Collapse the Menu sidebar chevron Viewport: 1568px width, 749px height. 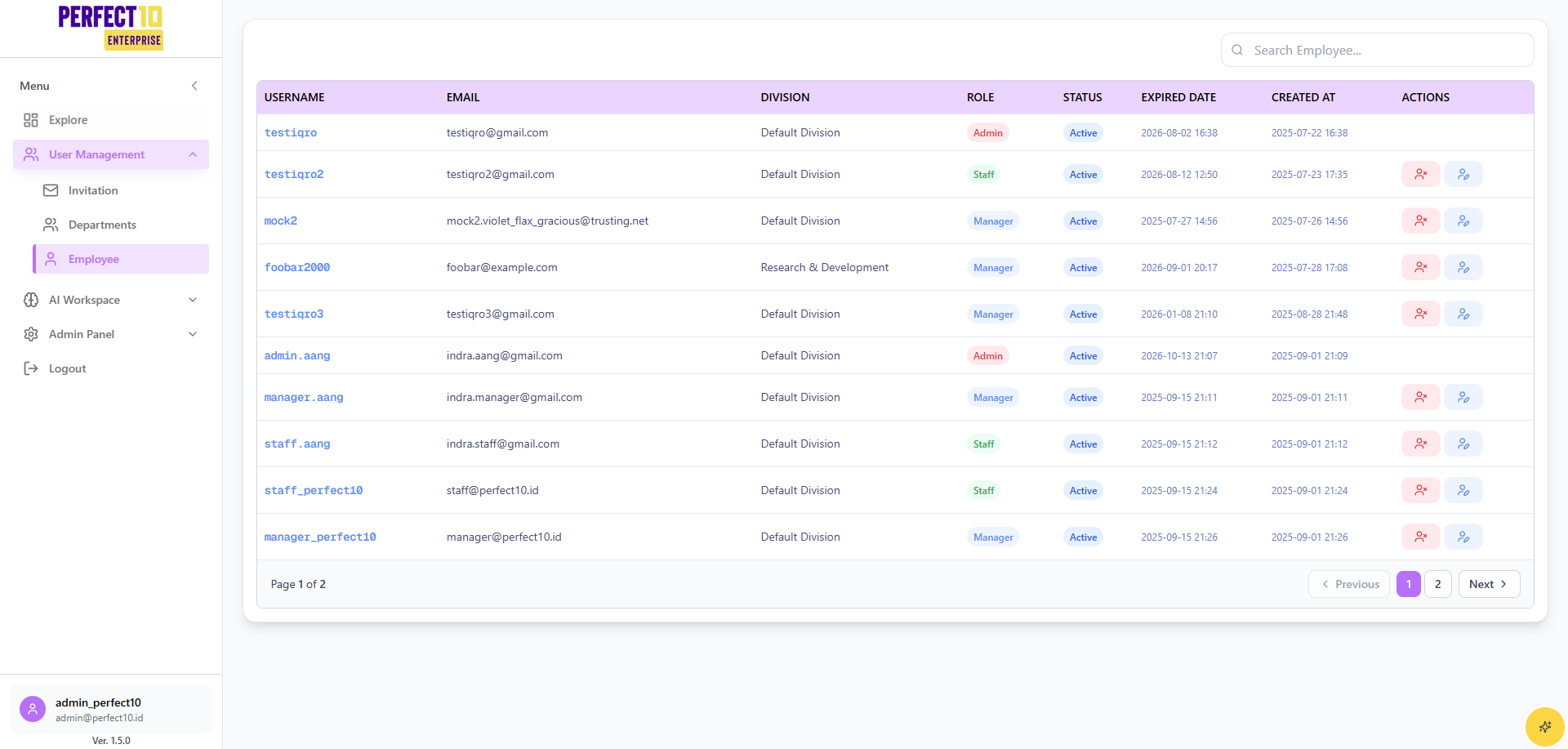pyautogui.click(x=194, y=86)
